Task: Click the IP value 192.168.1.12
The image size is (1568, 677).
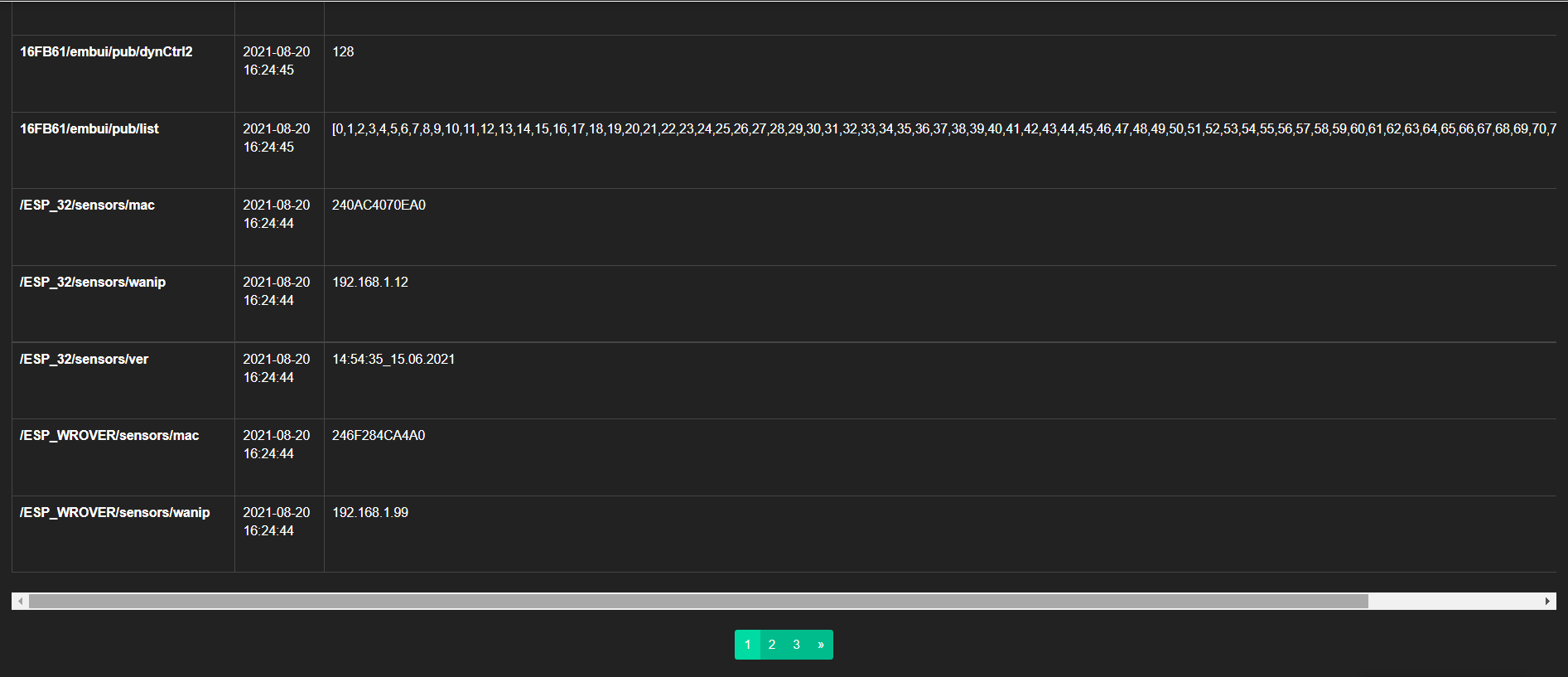Action: coord(370,282)
